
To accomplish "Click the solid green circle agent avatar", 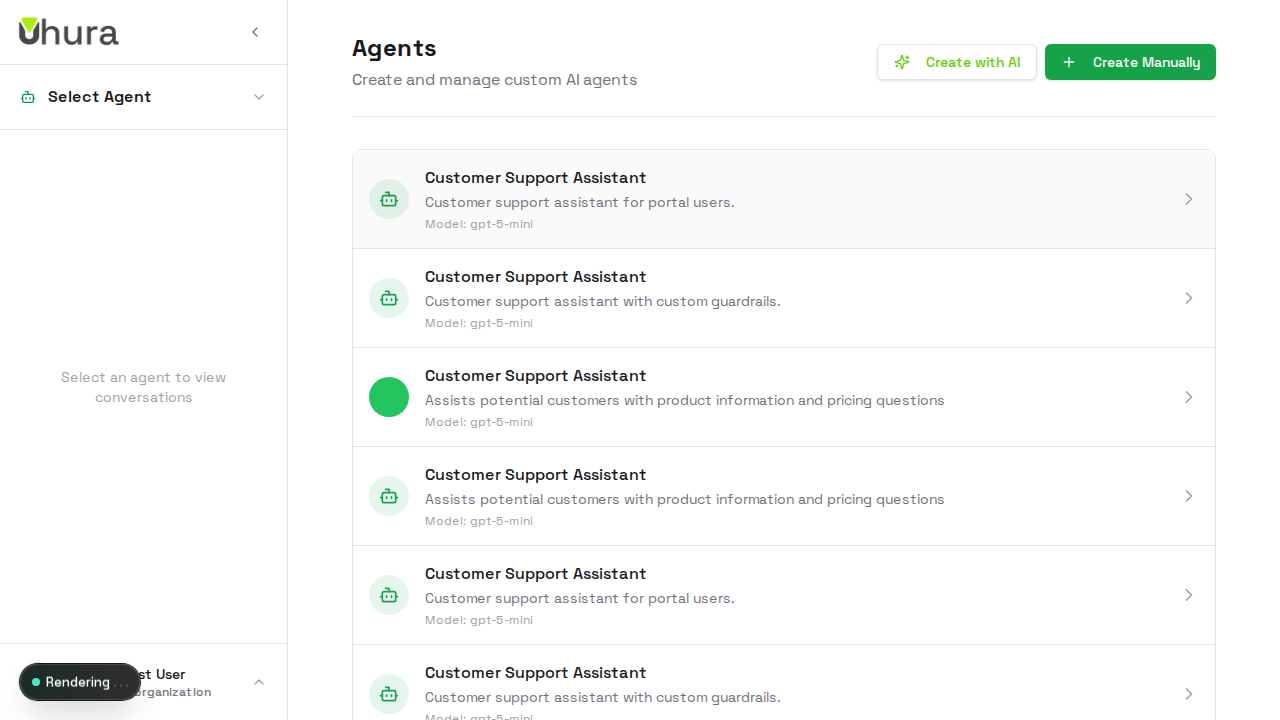I will pos(389,397).
